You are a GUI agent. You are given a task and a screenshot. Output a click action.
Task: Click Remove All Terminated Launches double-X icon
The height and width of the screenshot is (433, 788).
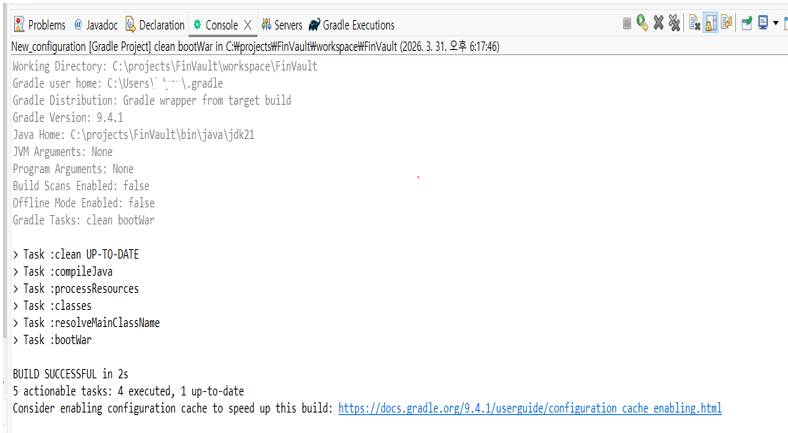tap(674, 23)
